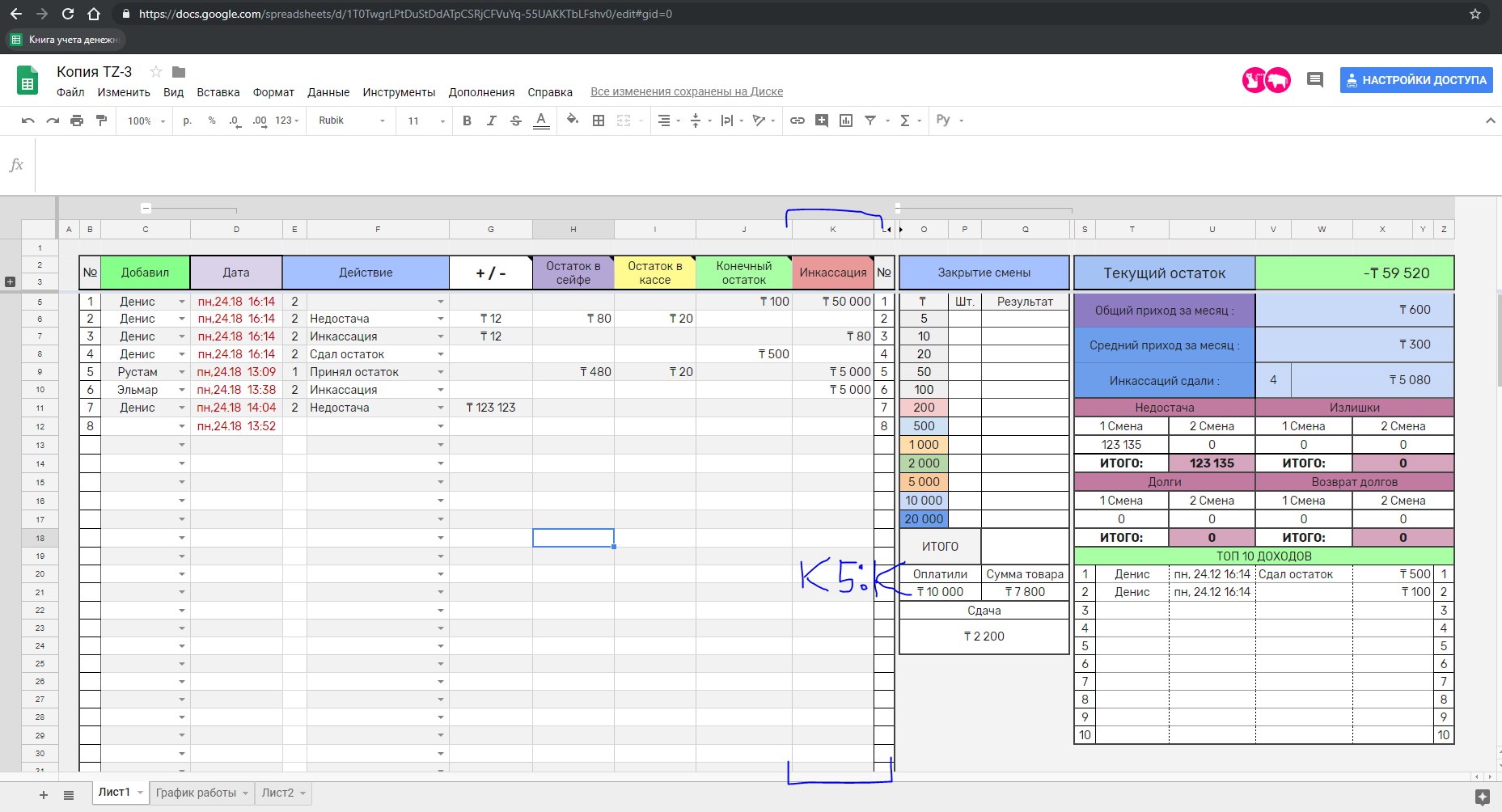Insert a chart
1502x812 pixels.
(846, 121)
